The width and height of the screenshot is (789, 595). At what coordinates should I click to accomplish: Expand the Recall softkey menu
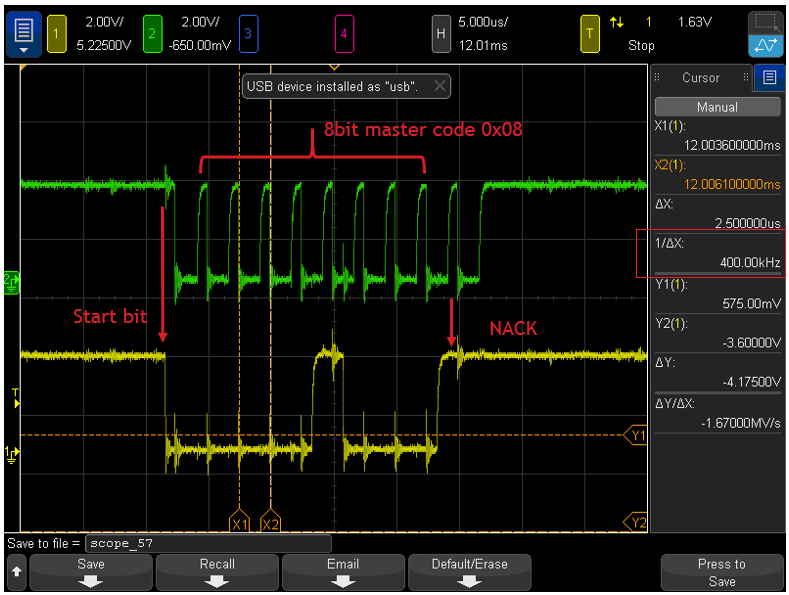pyautogui.click(x=217, y=572)
